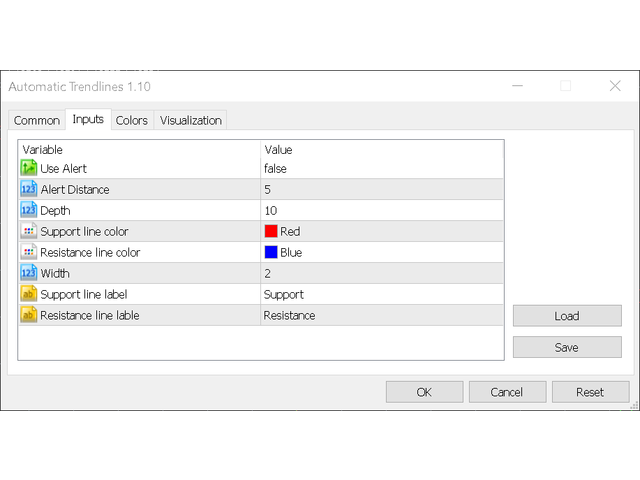The image size is (640, 480).
Task: Edit the Depth value 10
Action: [x=382, y=210]
